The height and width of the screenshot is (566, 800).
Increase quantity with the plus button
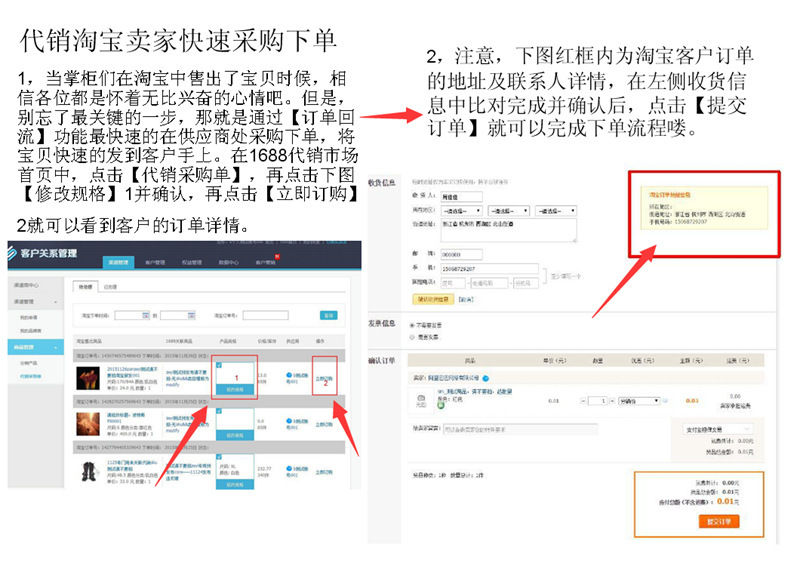tap(612, 401)
